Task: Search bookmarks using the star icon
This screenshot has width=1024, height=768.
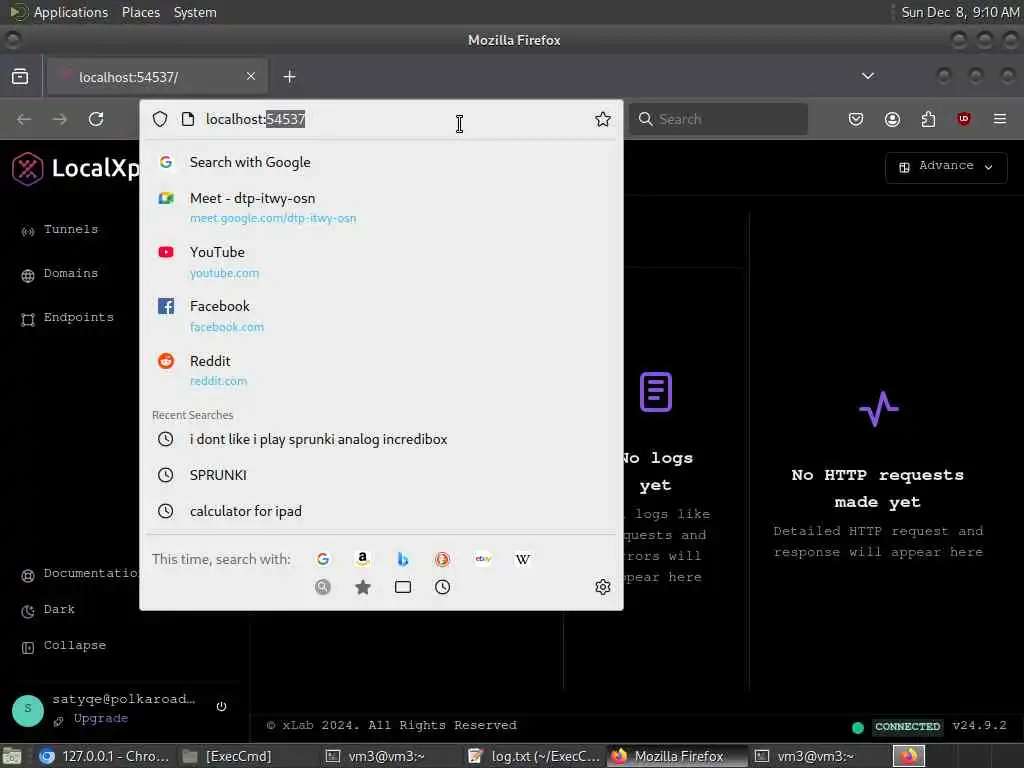Action: tap(362, 587)
